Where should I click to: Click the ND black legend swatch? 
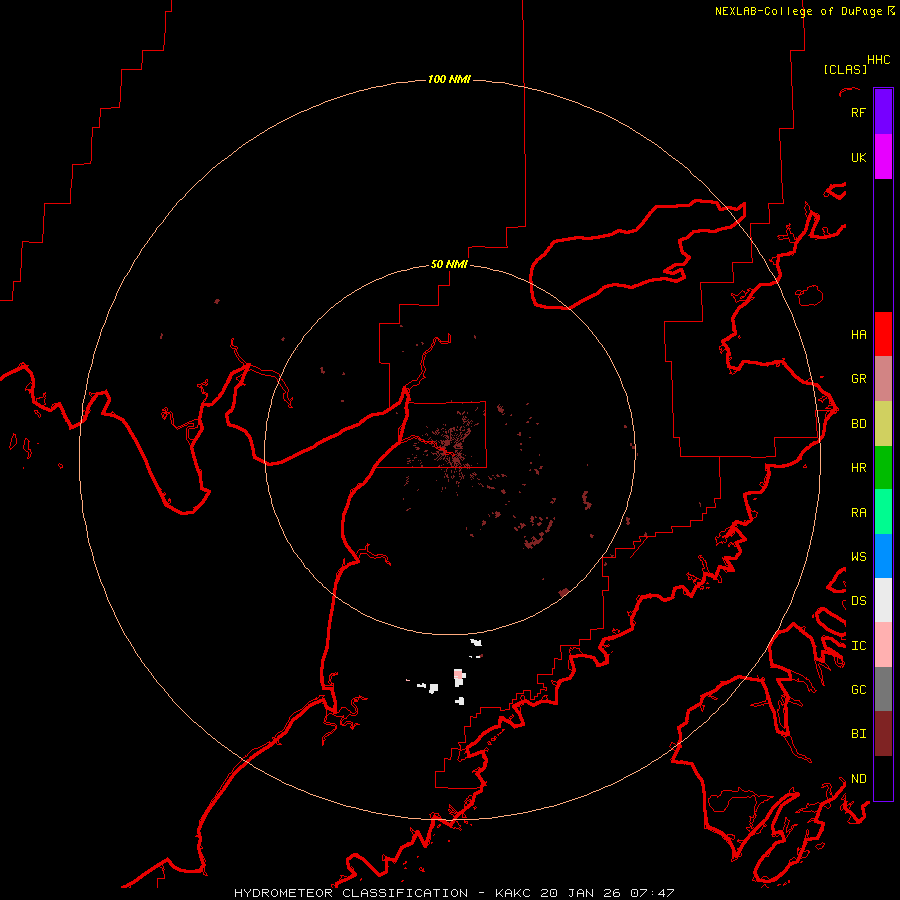(x=883, y=778)
